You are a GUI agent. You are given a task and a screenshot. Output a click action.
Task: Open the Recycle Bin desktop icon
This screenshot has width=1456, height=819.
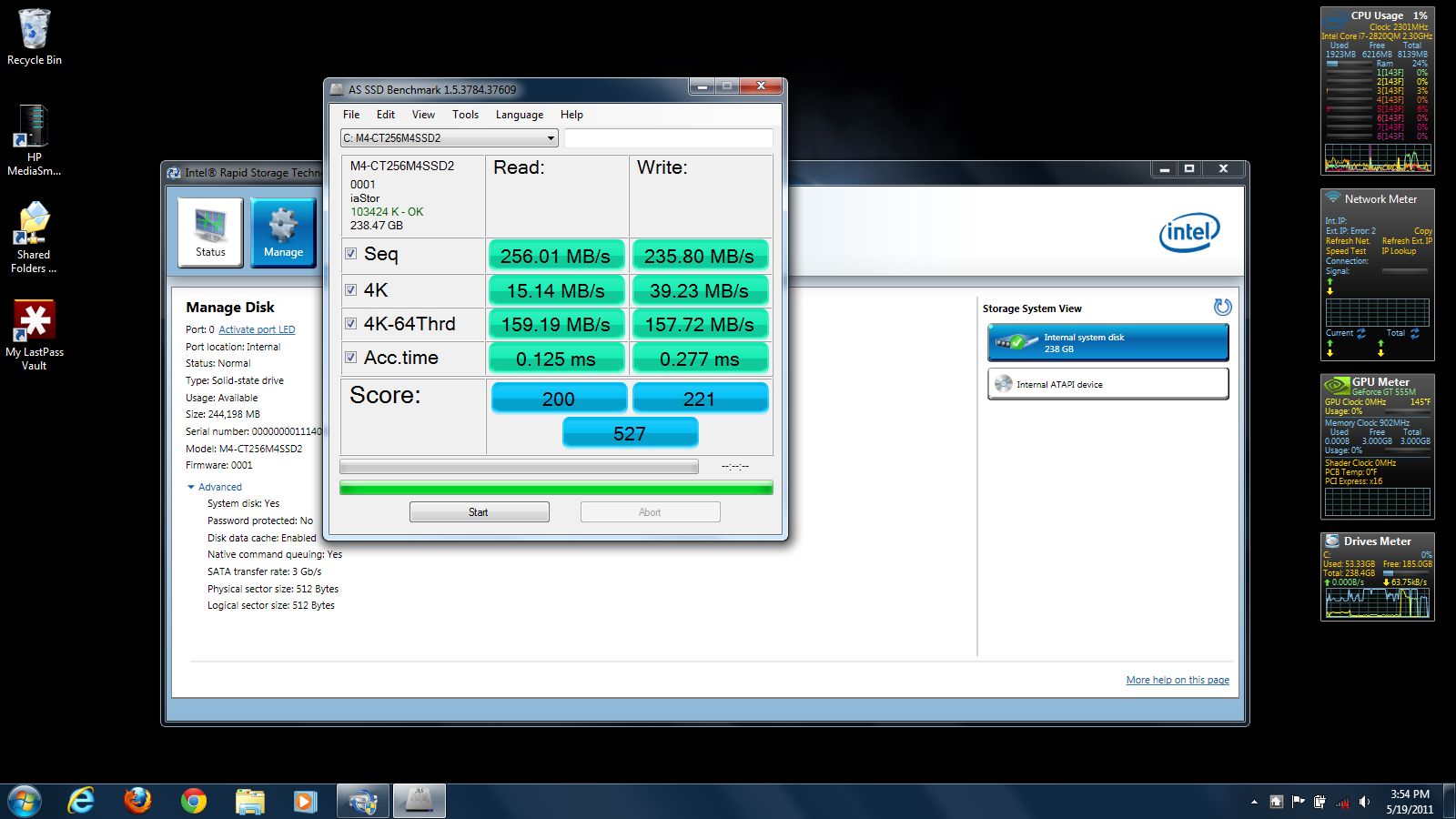(x=34, y=37)
